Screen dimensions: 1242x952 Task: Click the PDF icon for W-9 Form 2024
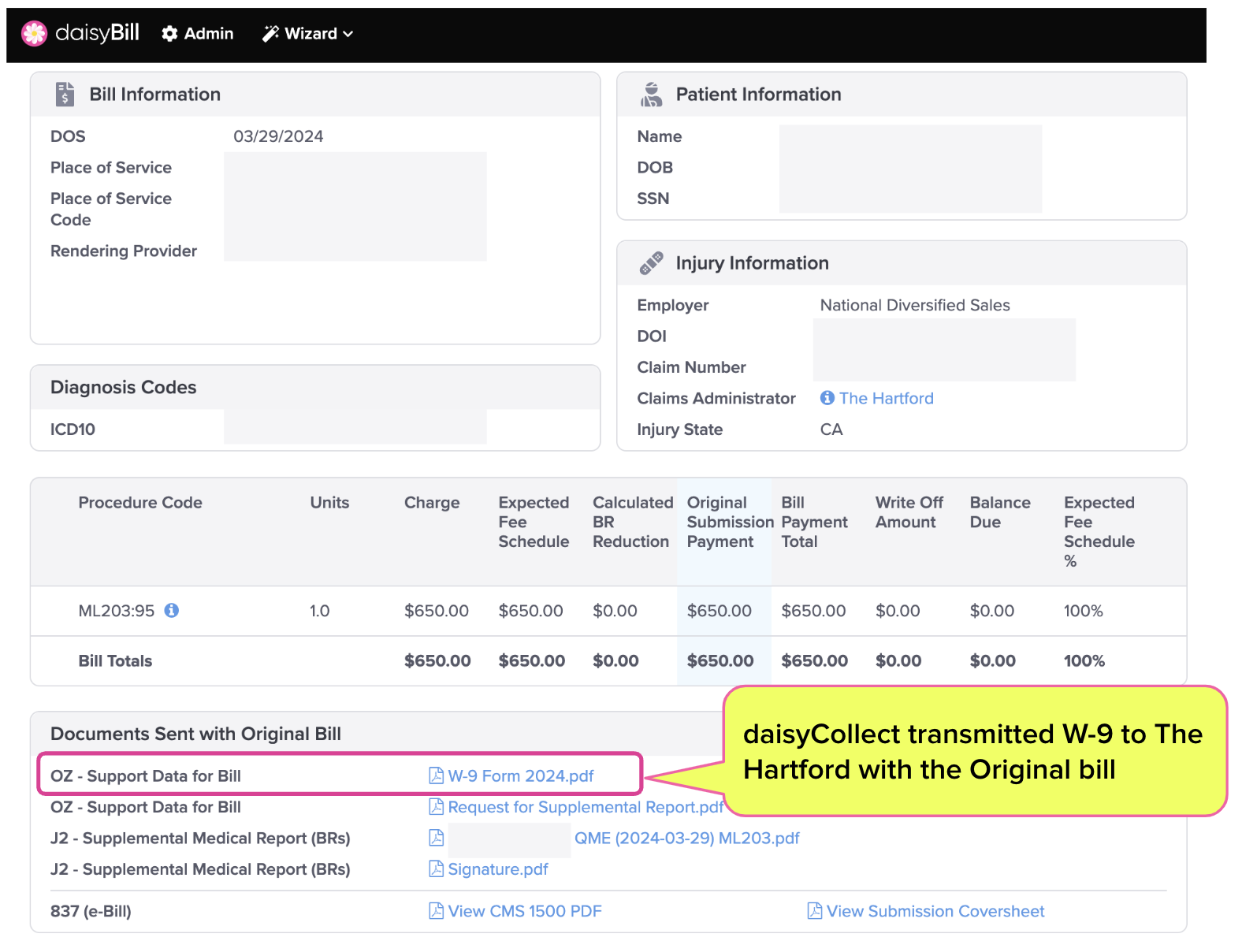tap(436, 775)
